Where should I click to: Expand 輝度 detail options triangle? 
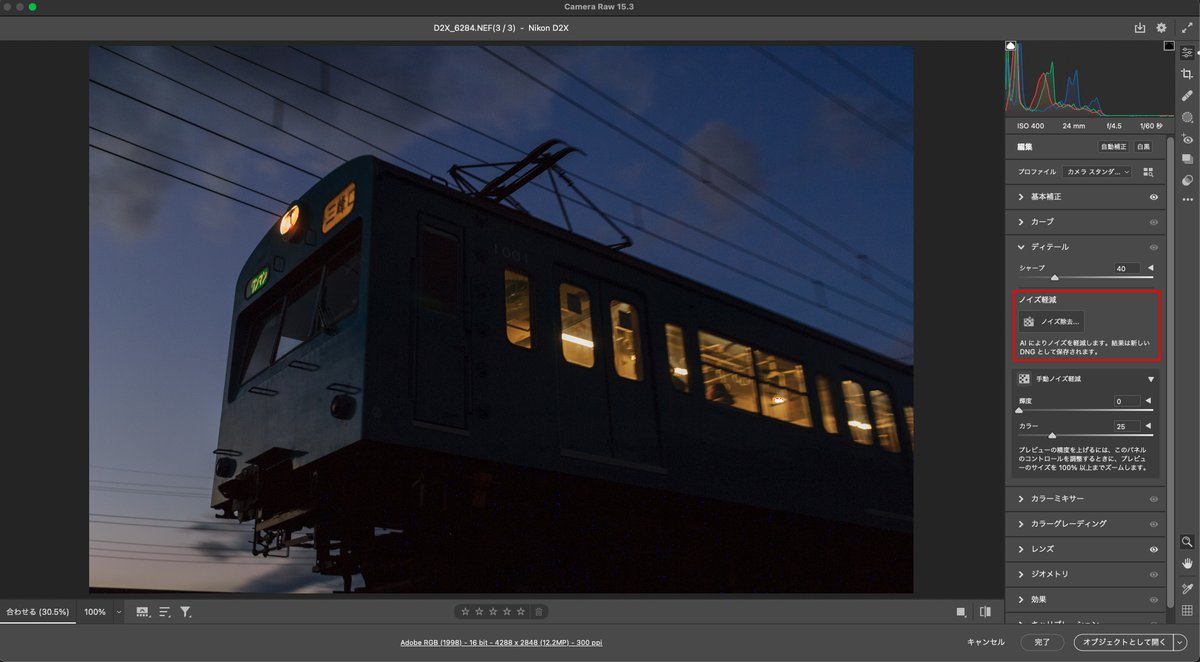click(x=1148, y=401)
